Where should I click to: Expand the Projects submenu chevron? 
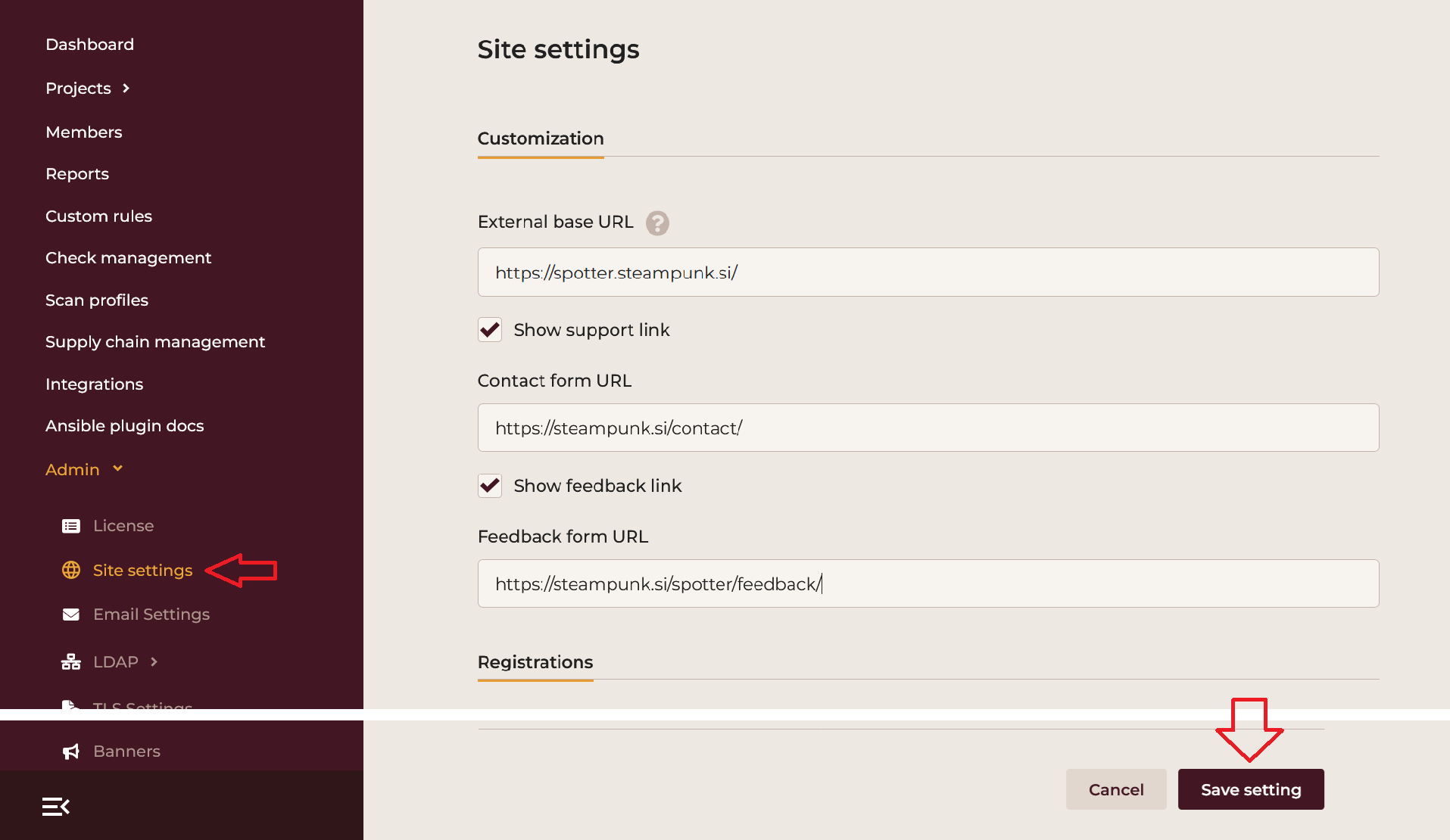[x=126, y=89]
